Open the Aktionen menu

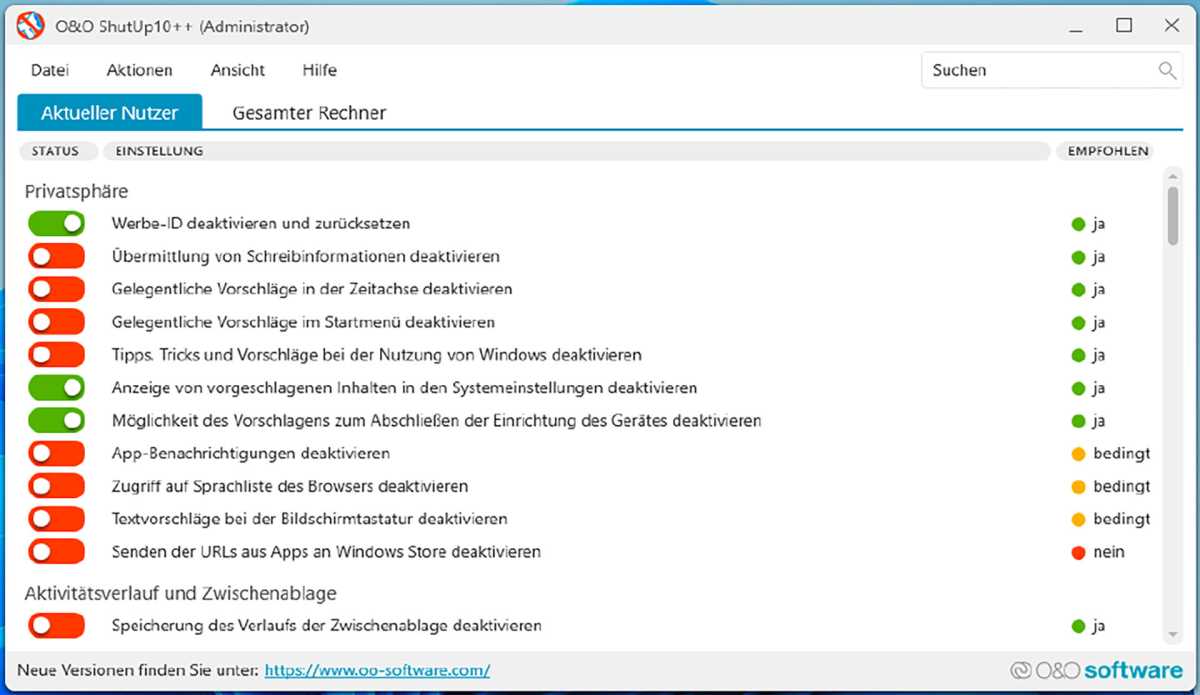139,70
